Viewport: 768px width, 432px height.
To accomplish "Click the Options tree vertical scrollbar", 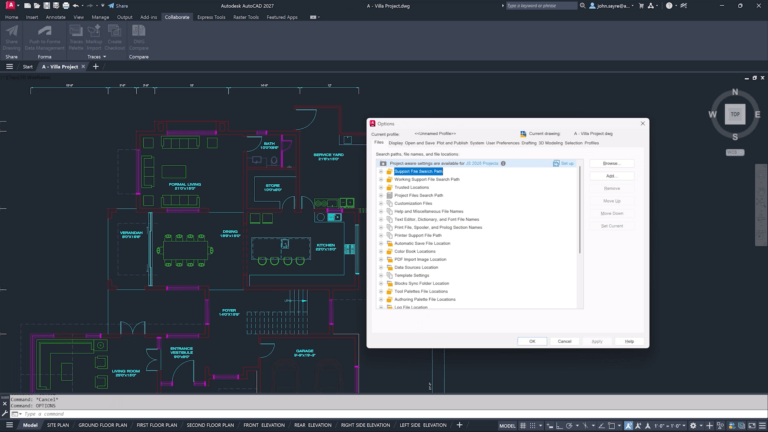I will (580, 211).
